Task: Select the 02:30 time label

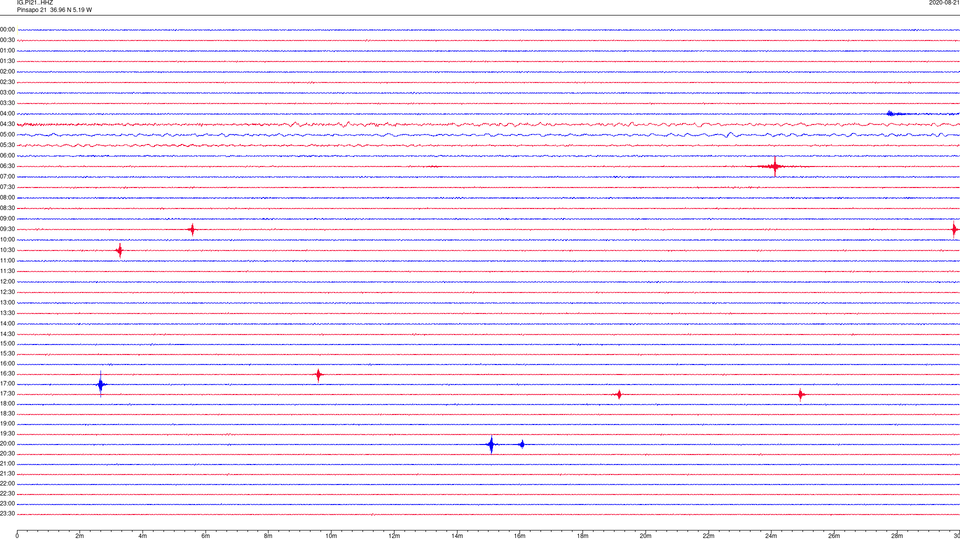Action: coord(7,82)
